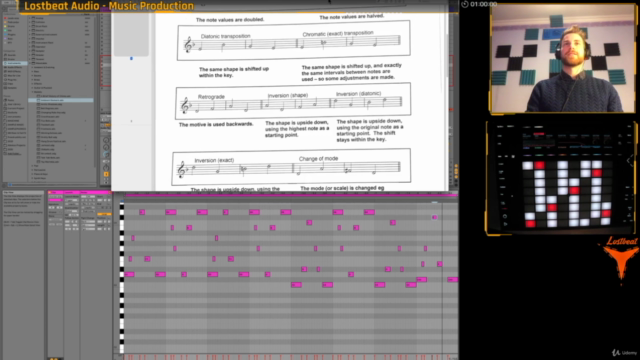Click the velocity lane below piano roll

click(290, 357)
